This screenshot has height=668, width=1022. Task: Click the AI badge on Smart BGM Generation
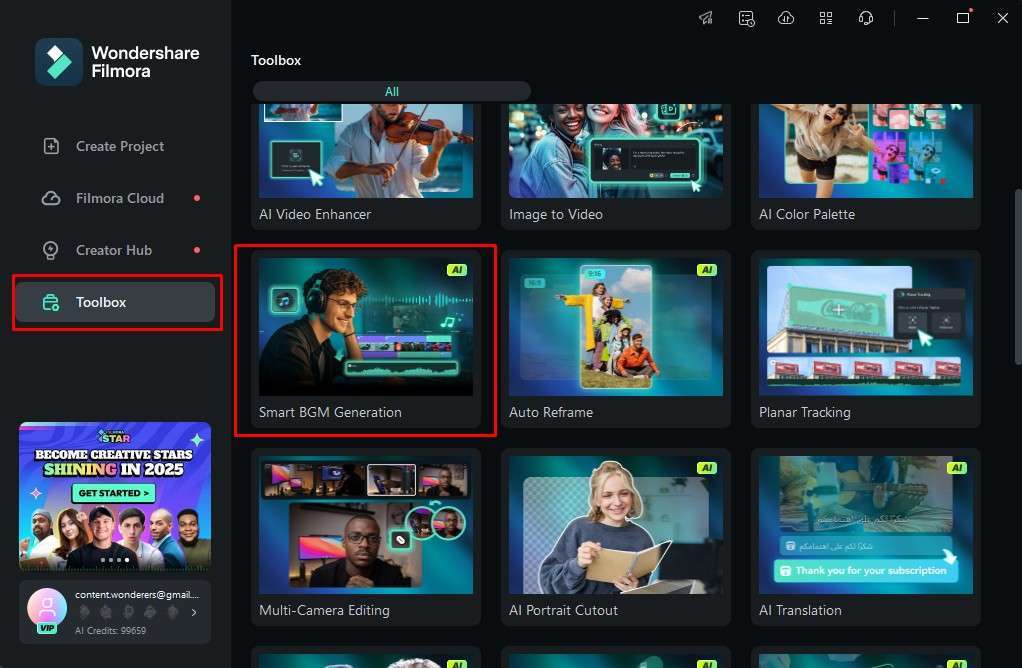click(x=457, y=270)
